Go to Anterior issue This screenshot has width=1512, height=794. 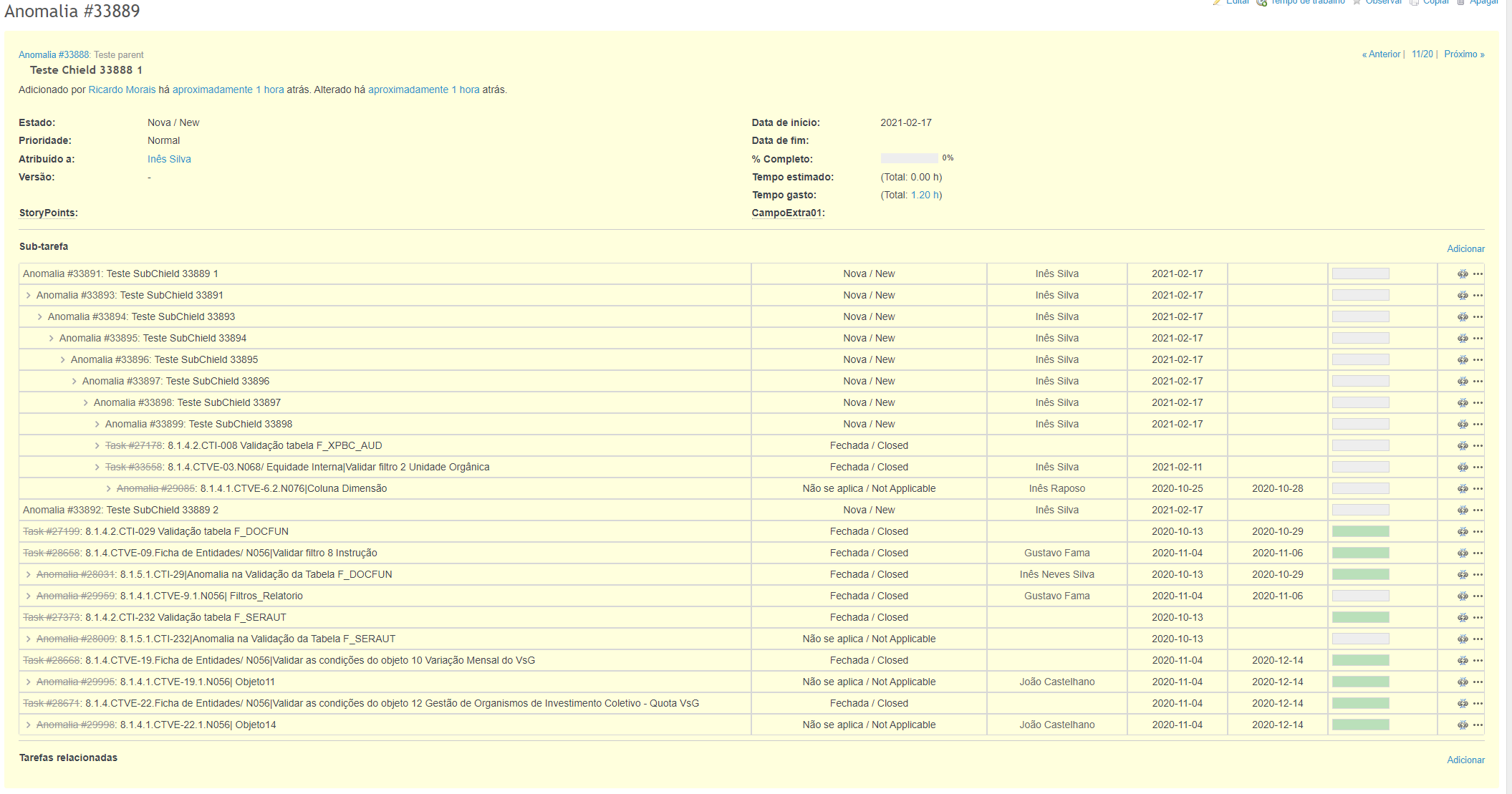coord(1381,54)
